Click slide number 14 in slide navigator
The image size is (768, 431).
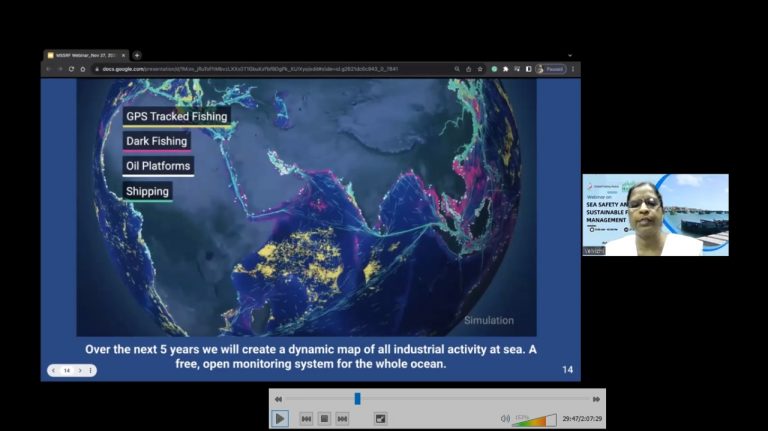click(x=67, y=370)
